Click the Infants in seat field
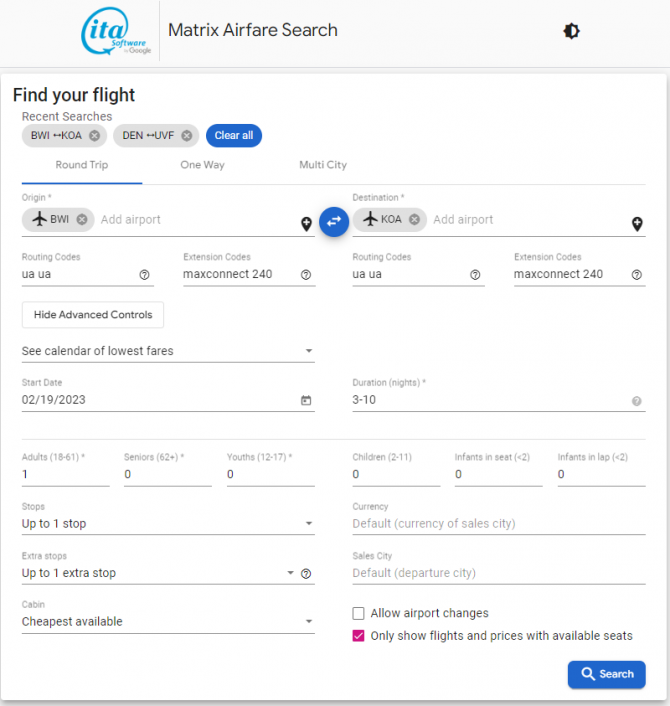This screenshot has height=706, width=670. 498,475
